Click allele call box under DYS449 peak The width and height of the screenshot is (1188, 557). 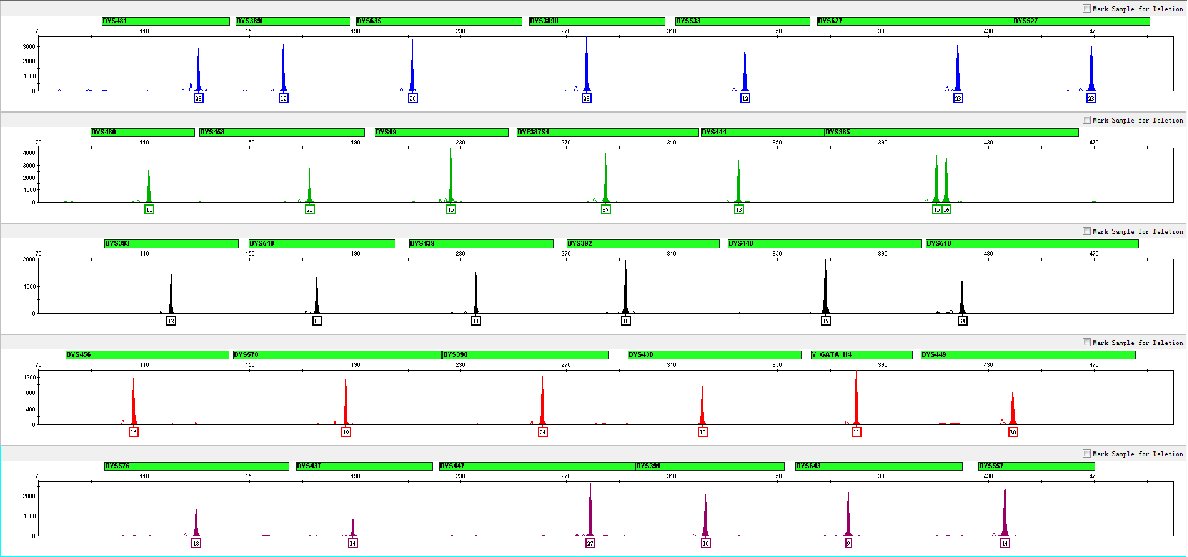pyautogui.click(x=1013, y=432)
